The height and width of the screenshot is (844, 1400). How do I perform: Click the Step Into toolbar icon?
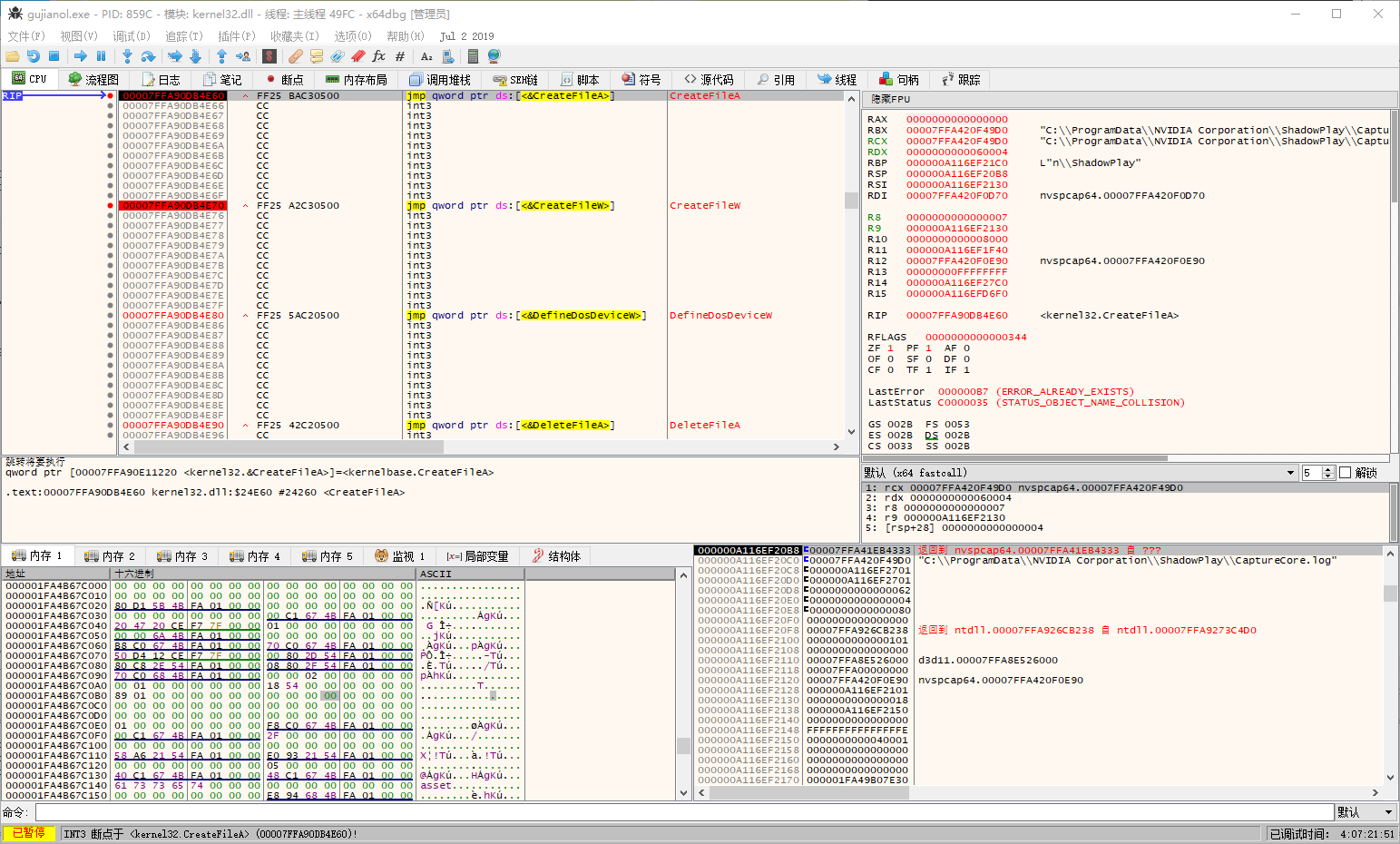pos(128,56)
